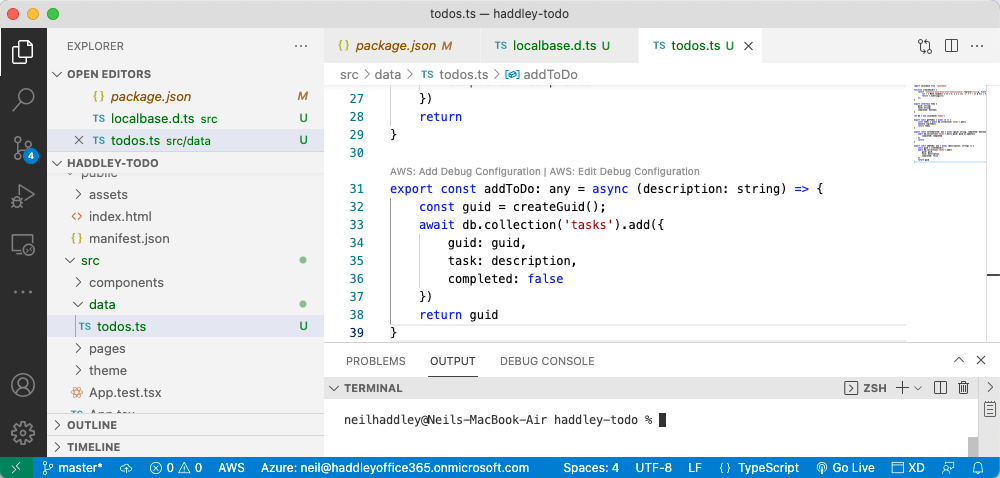This screenshot has height=478, width=1000.
Task: Expand the TIMELINE section
Action: tap(93, 447)
